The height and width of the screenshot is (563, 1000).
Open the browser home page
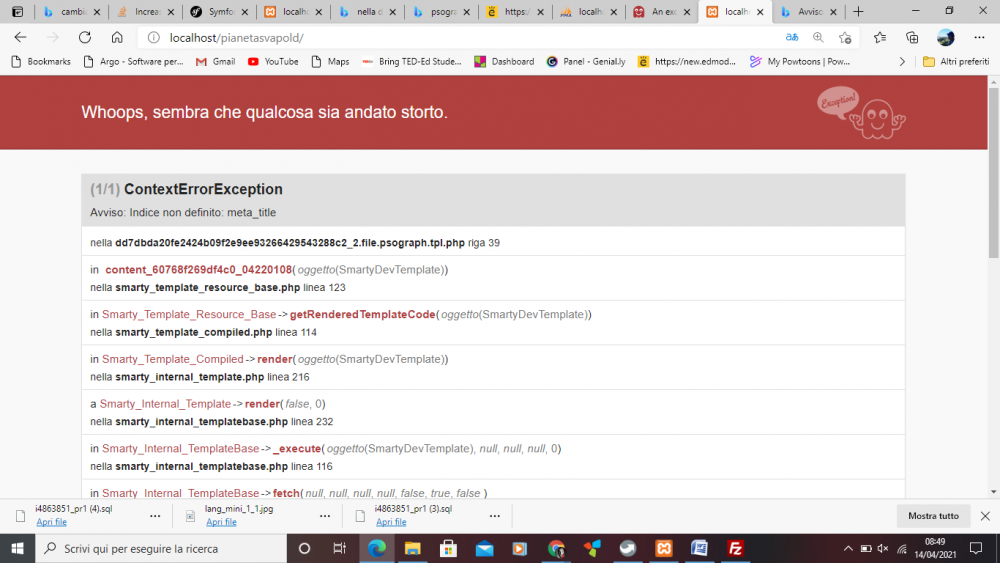coord(117,38)
